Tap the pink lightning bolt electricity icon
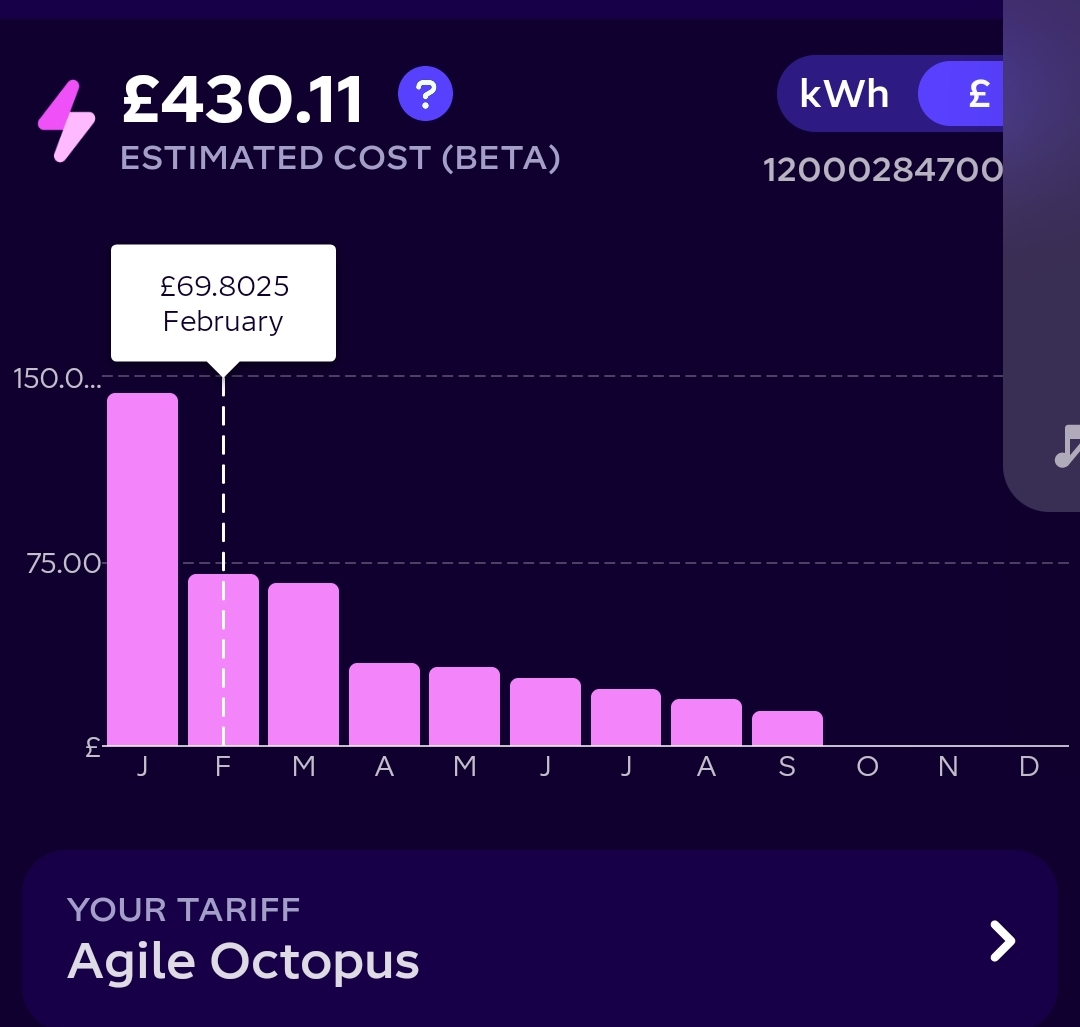The width and height of the screenshot is (1080, 1027). click(x=66, y=121)
